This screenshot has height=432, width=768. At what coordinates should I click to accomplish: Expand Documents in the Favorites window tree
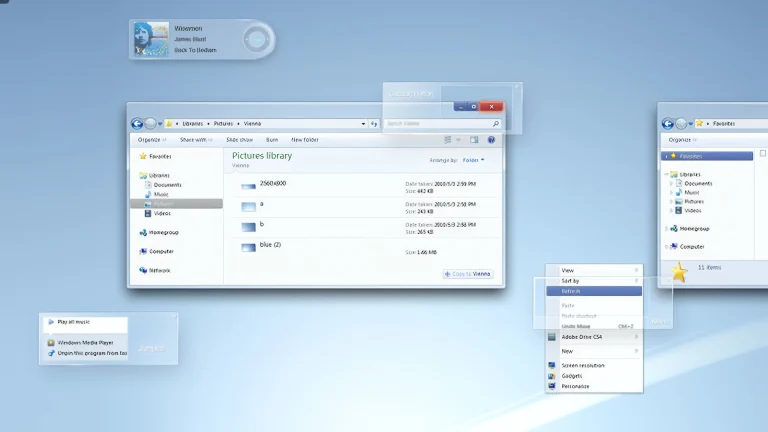(x=671, y=184)
